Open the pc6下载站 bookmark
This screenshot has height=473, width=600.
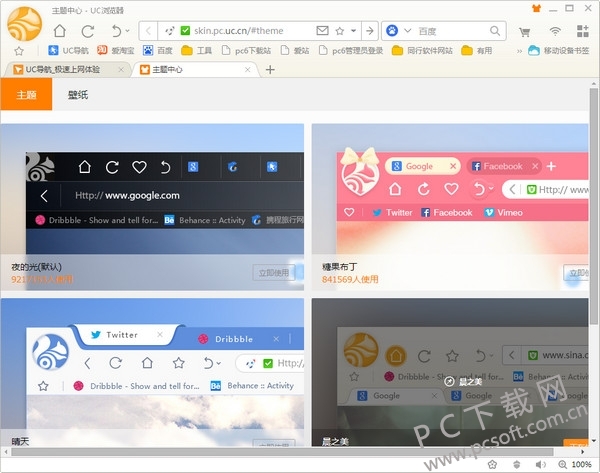click(246, 50)
